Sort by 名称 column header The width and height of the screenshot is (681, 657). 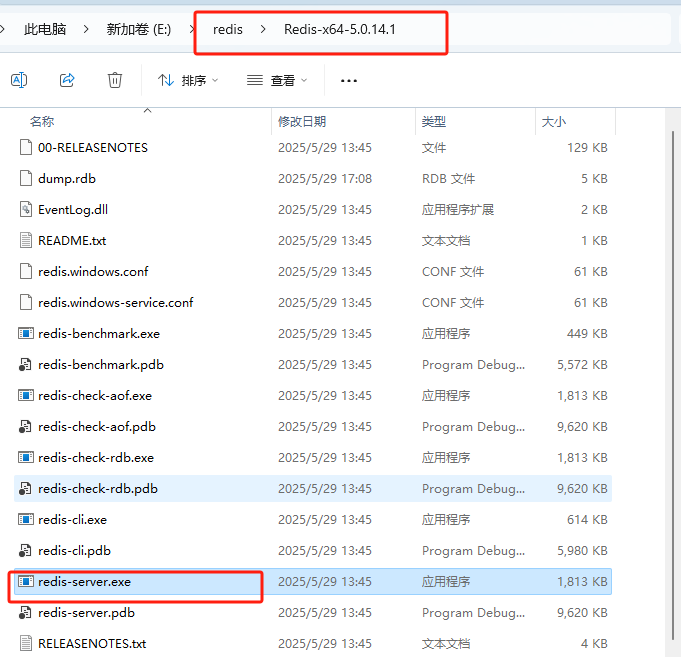(x=42, y=121)
